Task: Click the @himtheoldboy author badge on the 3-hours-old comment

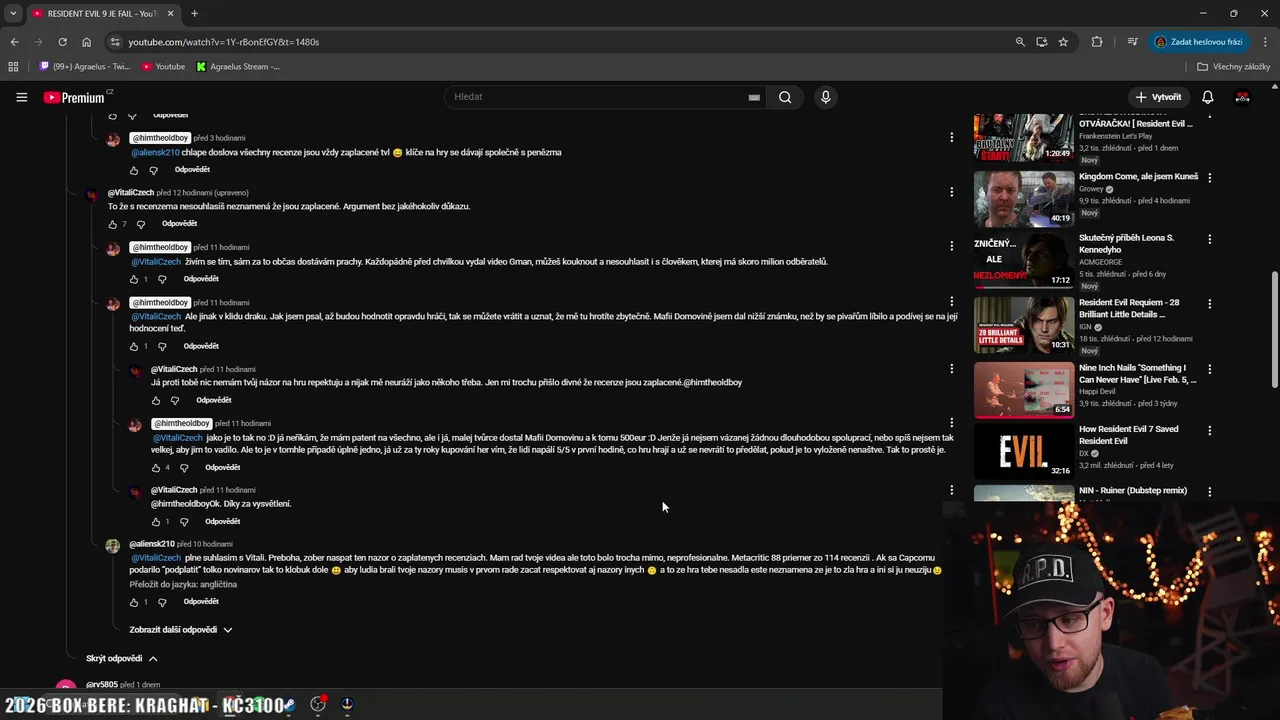Action: pyautogui.click(x=160, y=138)
